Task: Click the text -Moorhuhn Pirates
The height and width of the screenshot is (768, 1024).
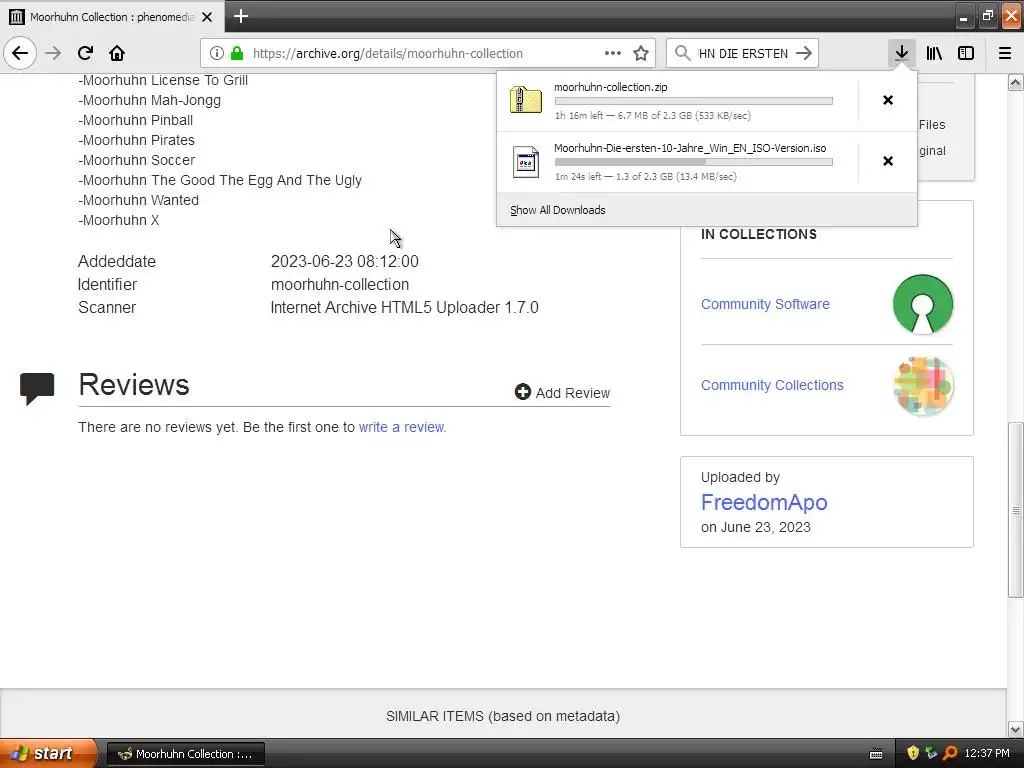Action: tap(136, 140)
